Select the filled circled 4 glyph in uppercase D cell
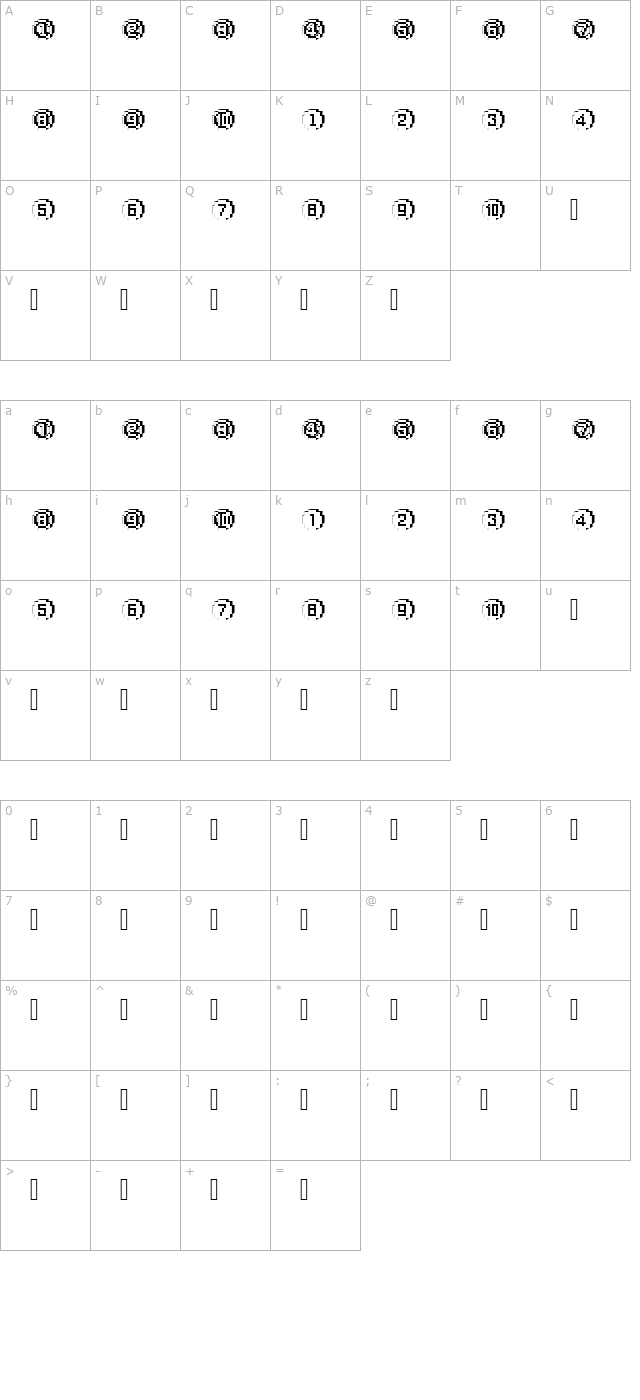This screenshot has height=1400, width=640. 314,30
